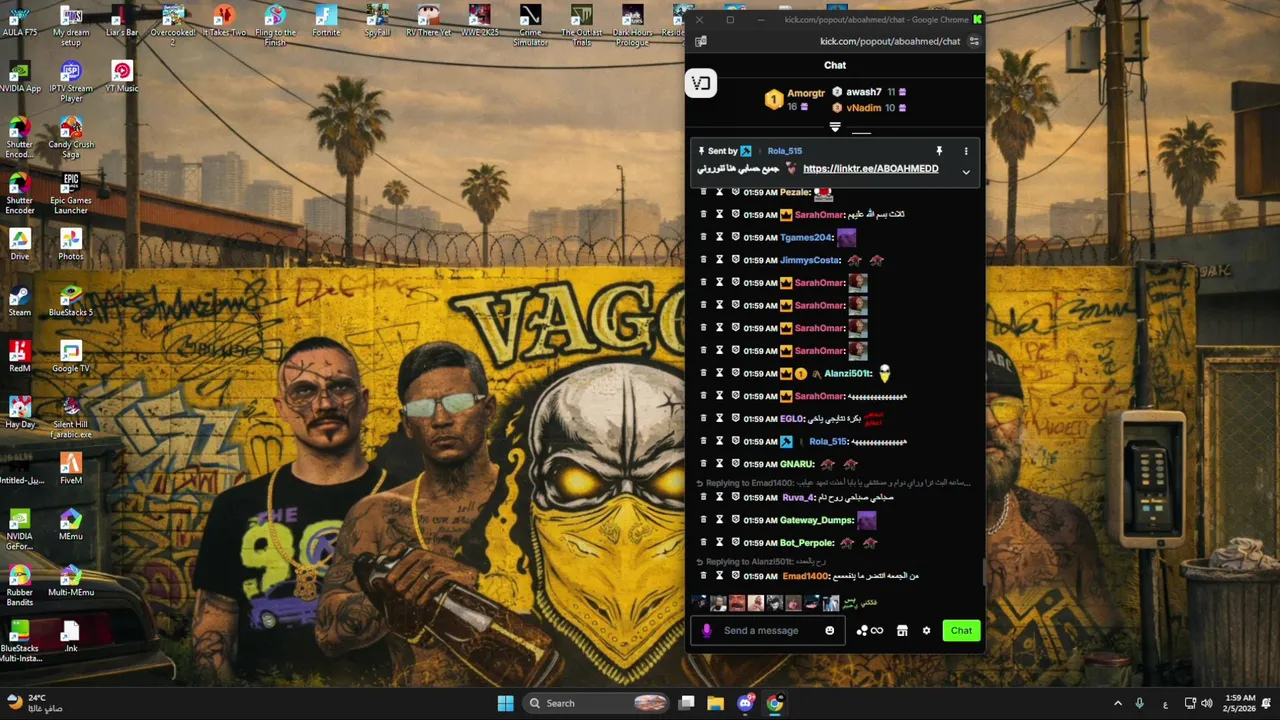Open the WWE 2K25 desktop shortcut
This screenshot has width=1280, height=720.
tap(479, 21)
